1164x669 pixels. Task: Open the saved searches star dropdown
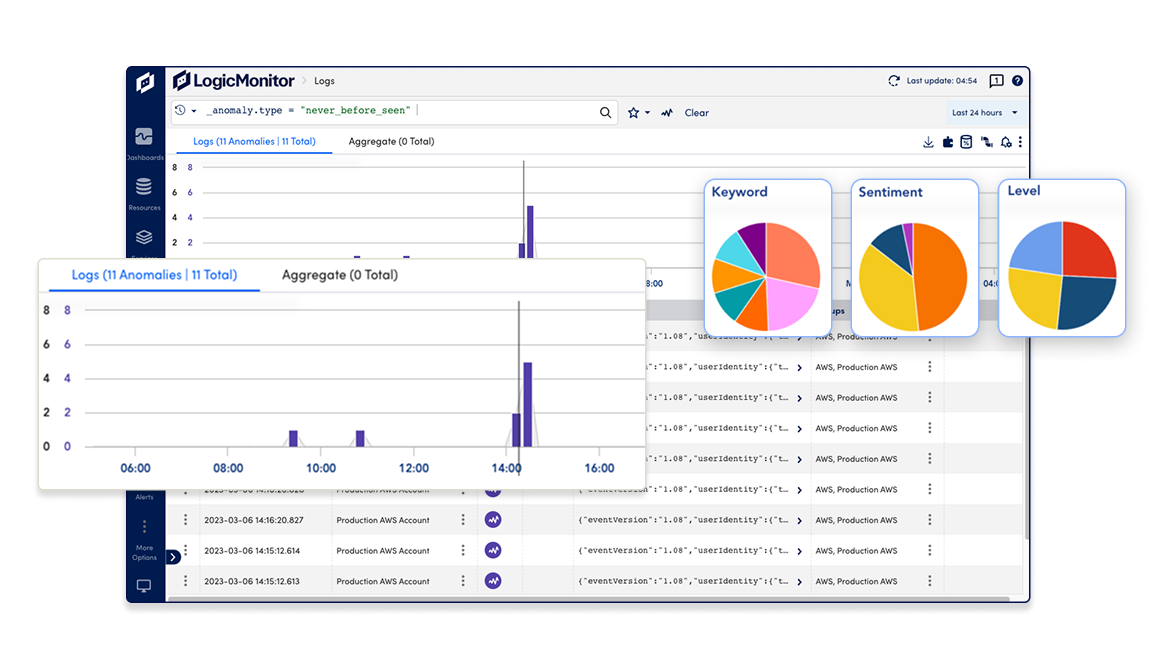point(638,113)
